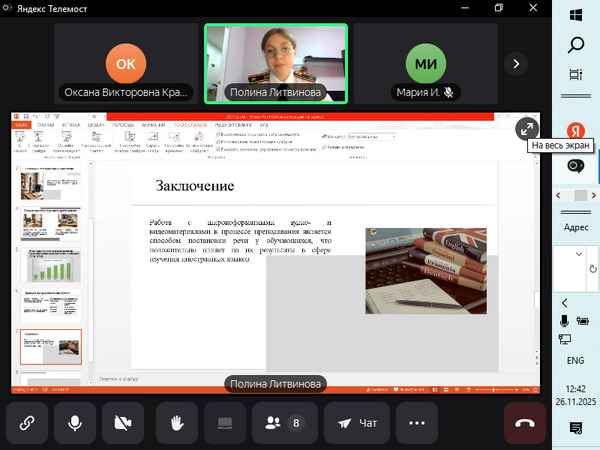Screen dimensions: 600x450
Task: Select Полина Литвинова video tile
Action: 276,63
